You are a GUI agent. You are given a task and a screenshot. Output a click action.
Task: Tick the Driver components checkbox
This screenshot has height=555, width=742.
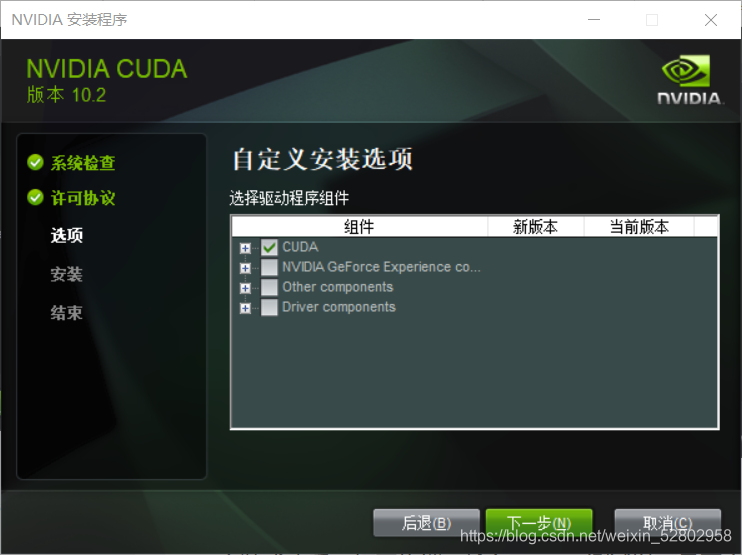click(269, 307)
